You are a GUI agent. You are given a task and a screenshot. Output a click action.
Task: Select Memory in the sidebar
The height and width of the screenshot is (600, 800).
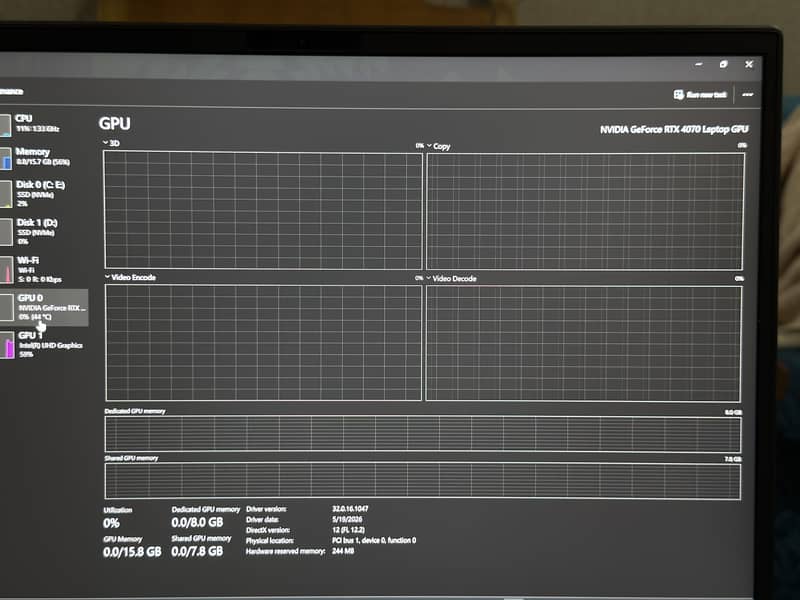(x=43, y=157)
